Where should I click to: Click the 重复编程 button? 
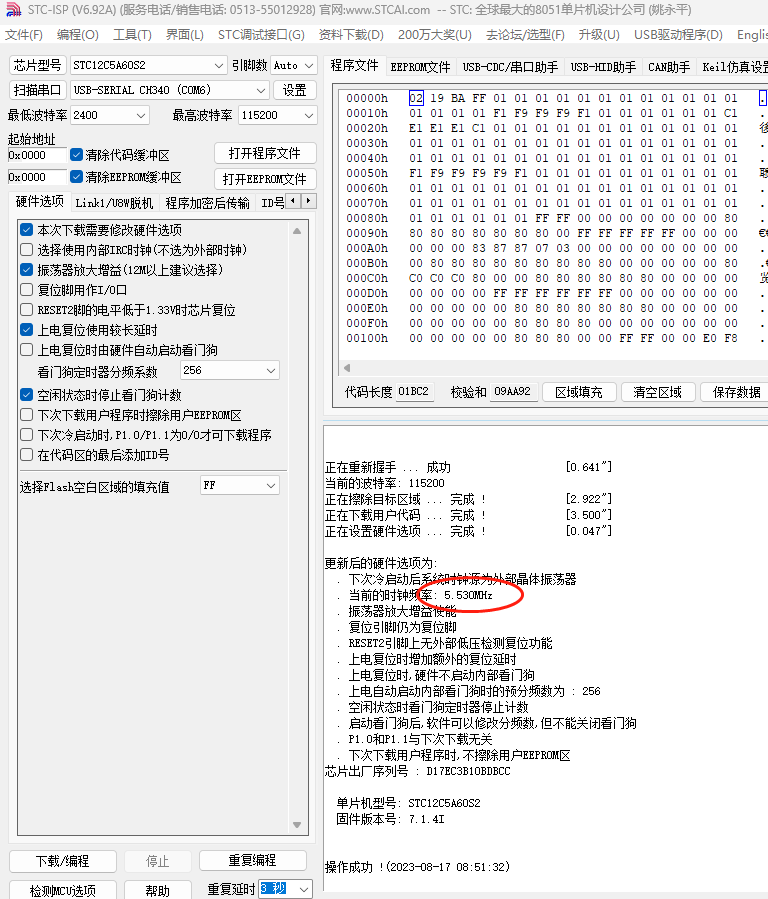pyautogui.click(x=252, y=860)
